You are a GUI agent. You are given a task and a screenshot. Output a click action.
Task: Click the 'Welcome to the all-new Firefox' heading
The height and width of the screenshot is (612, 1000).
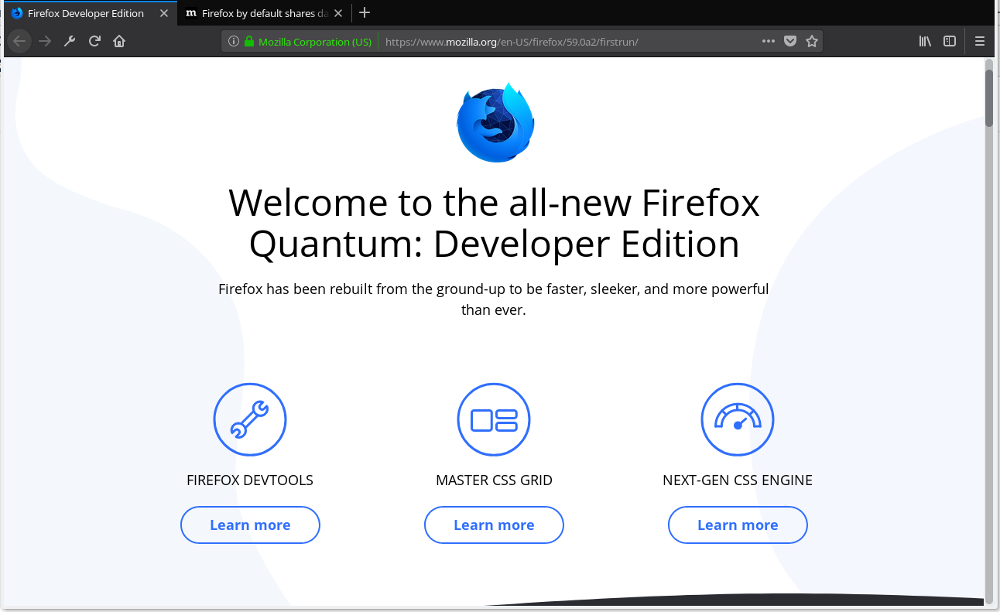(494, 223)
